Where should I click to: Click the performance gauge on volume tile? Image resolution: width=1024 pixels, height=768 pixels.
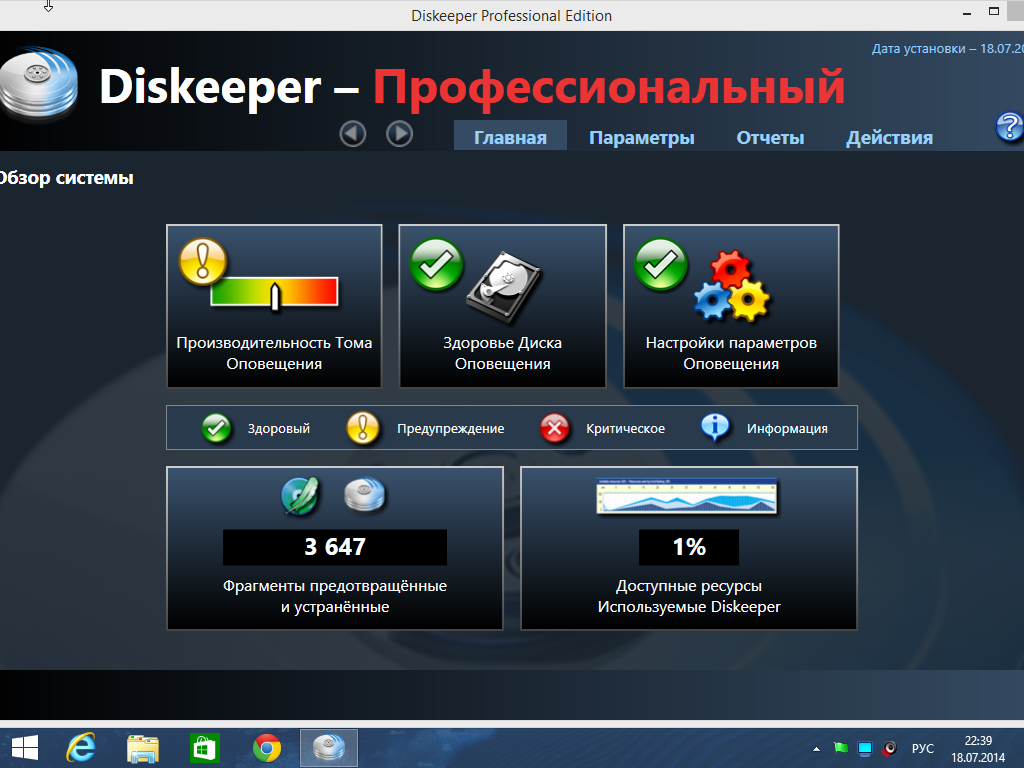click(274, 292)
